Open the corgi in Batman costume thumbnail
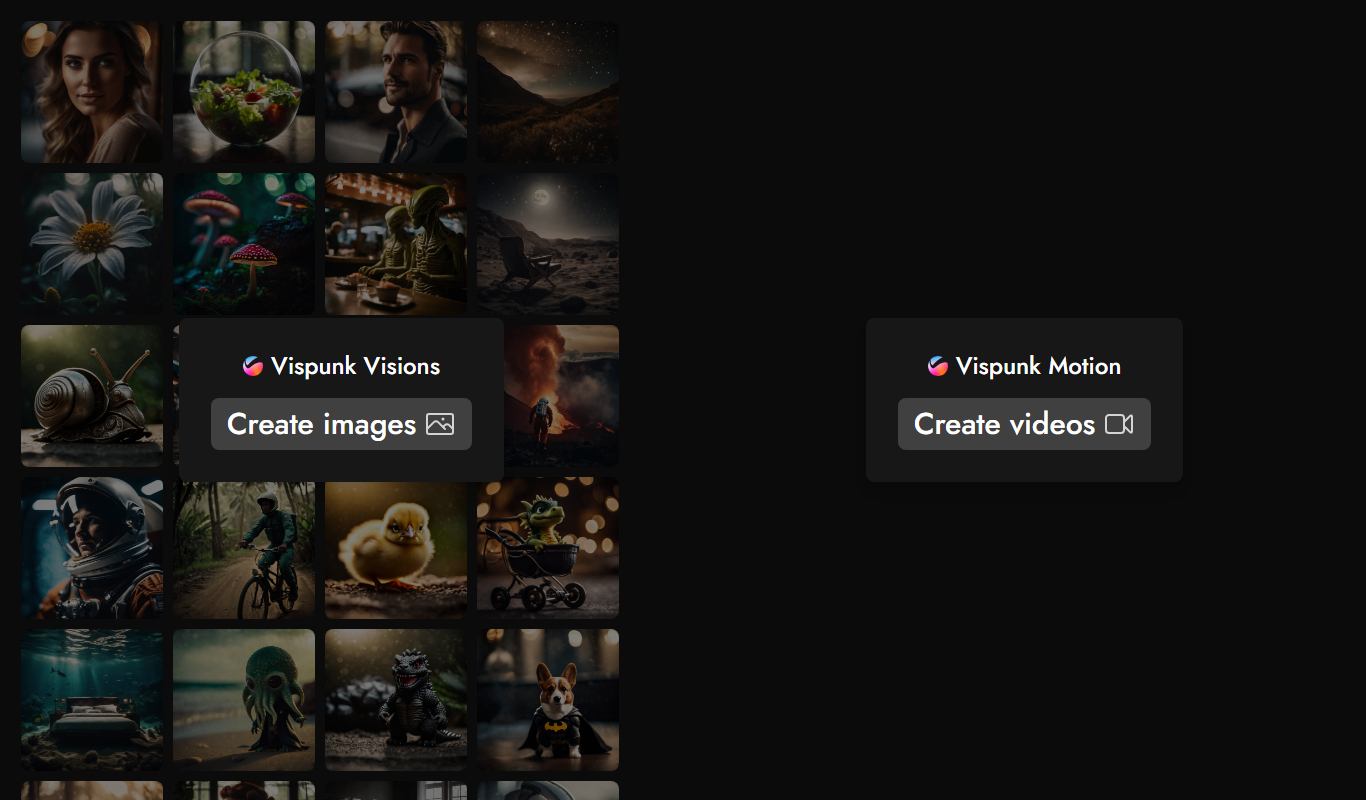 pyautogui.click(x=548, y=700)
